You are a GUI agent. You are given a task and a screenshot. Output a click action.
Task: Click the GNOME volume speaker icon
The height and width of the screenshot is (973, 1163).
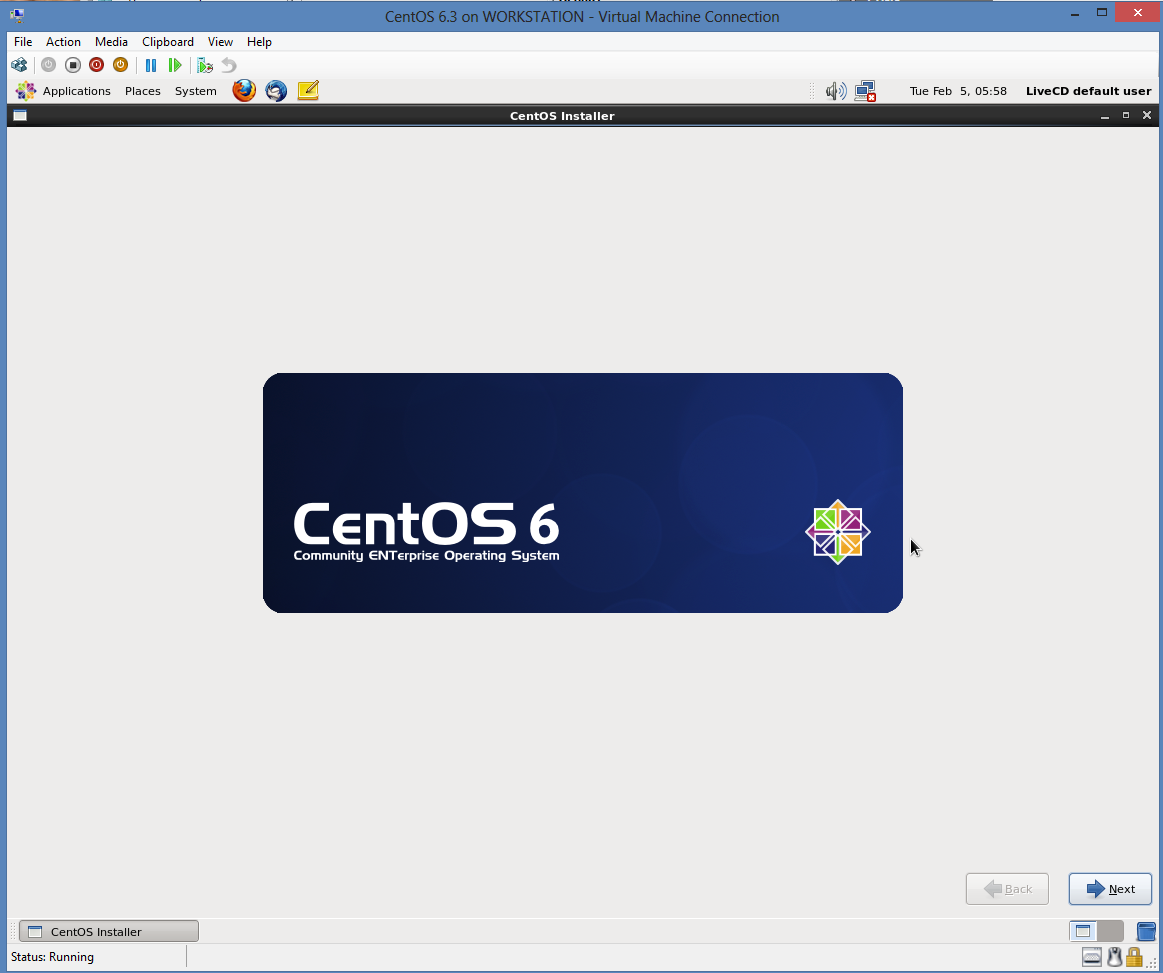(836, 91)
